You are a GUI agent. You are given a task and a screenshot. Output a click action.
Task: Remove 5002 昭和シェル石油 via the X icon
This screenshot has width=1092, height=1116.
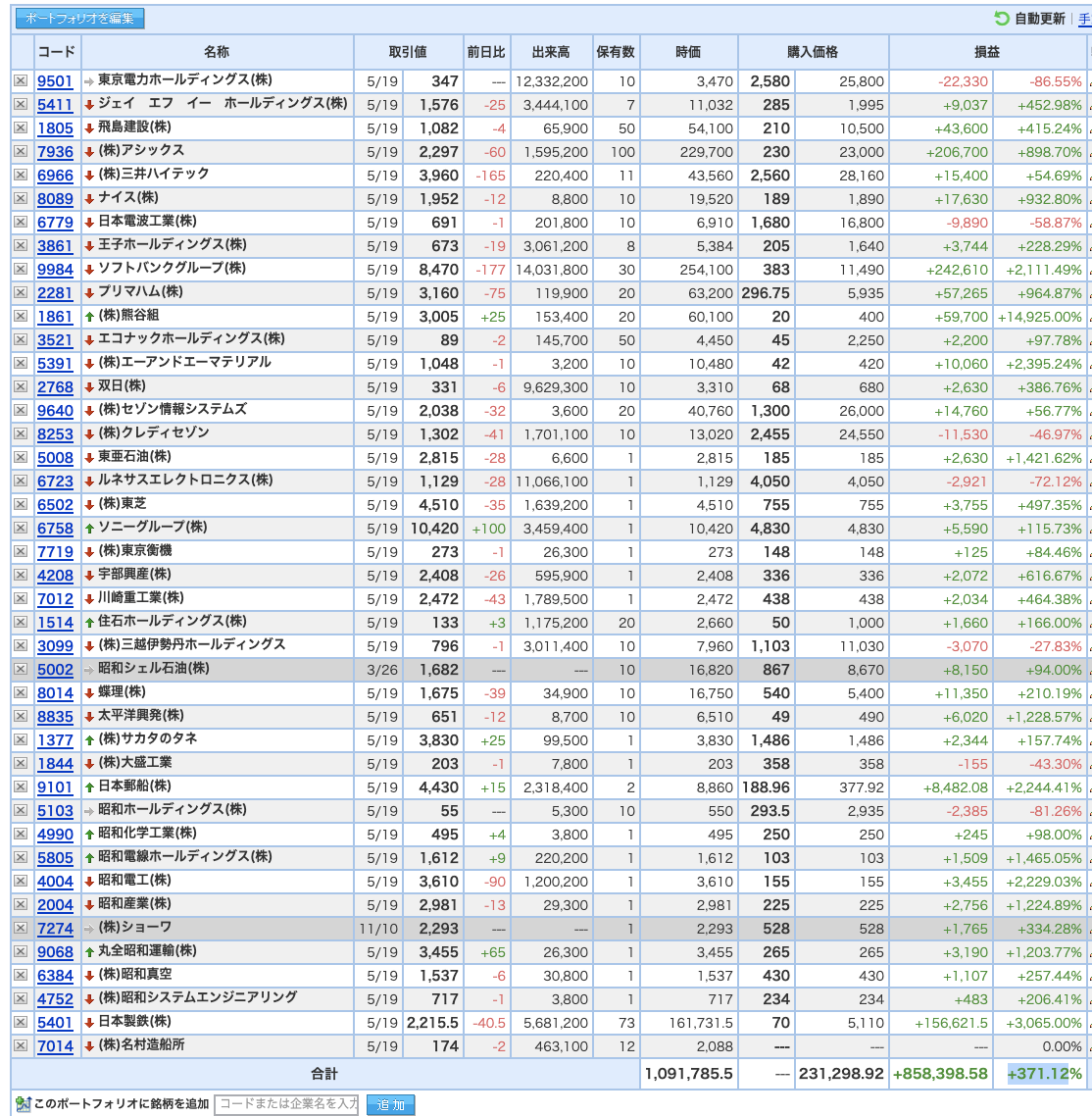pyautogui.click(x=21, y=669)
